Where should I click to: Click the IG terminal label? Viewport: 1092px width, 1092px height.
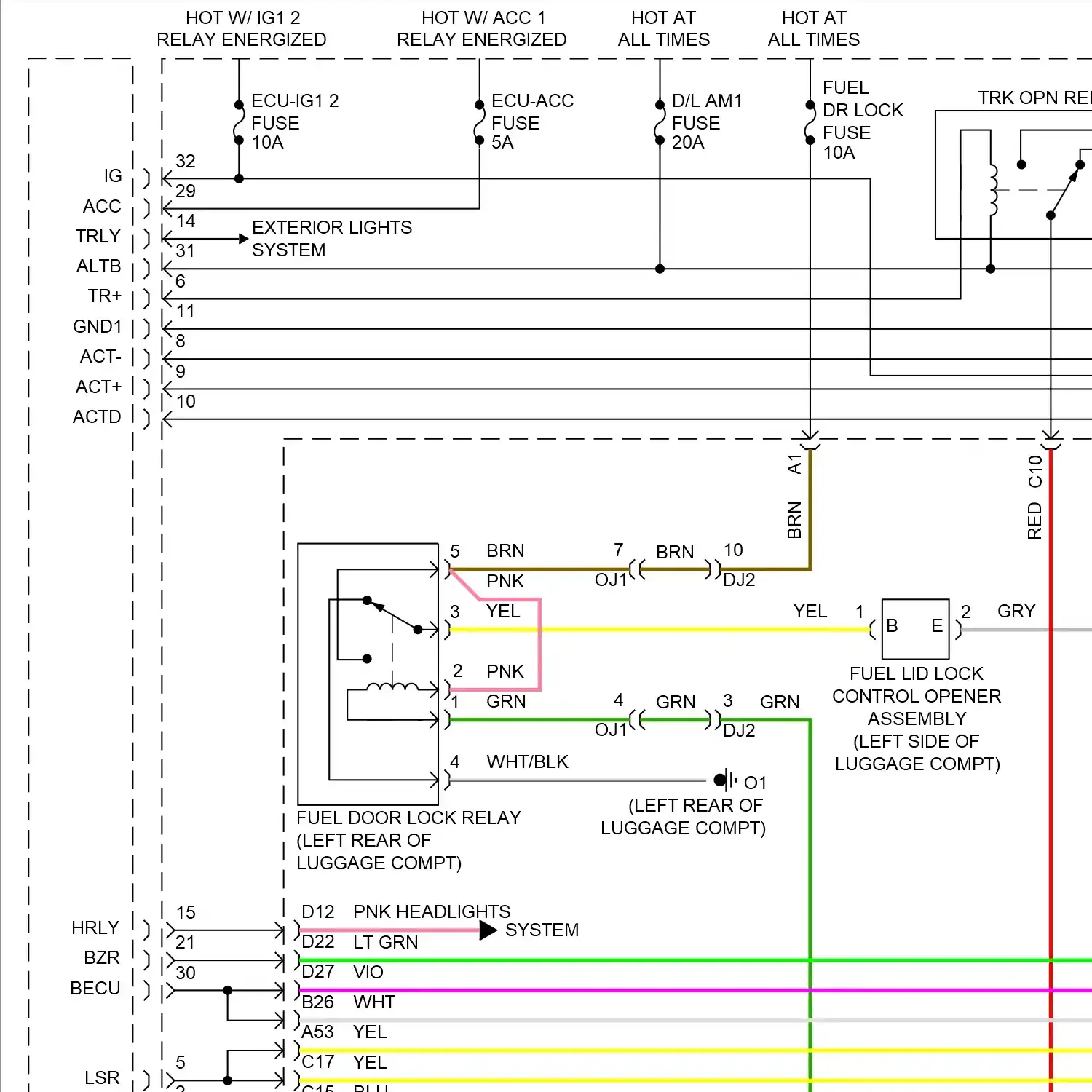(113, 176)
